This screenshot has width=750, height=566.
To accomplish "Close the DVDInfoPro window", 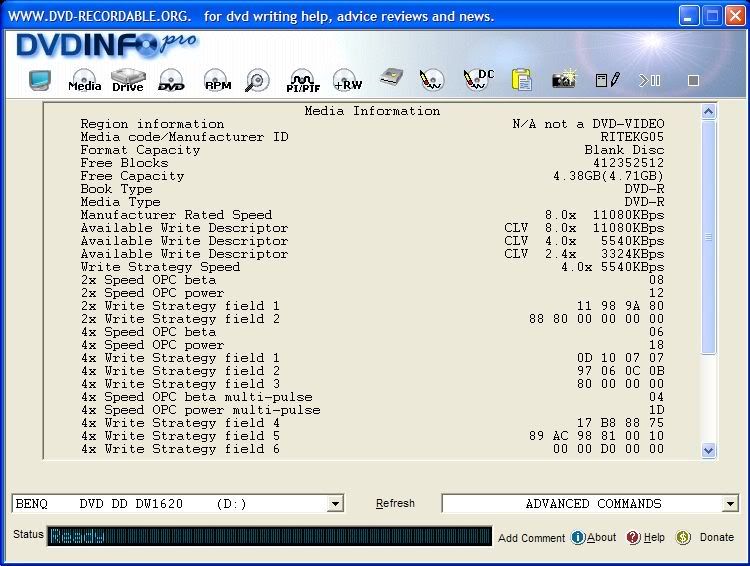I will 735,16.
